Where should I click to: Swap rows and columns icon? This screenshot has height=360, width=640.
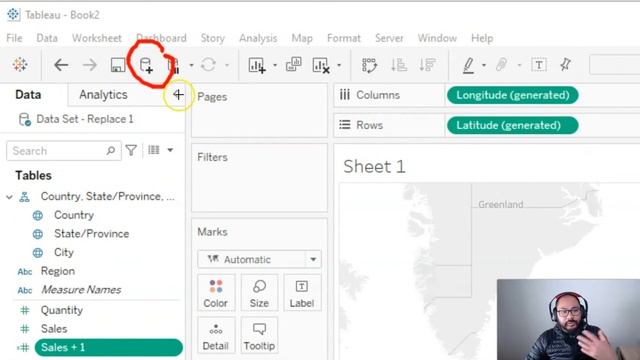point(369,65)
